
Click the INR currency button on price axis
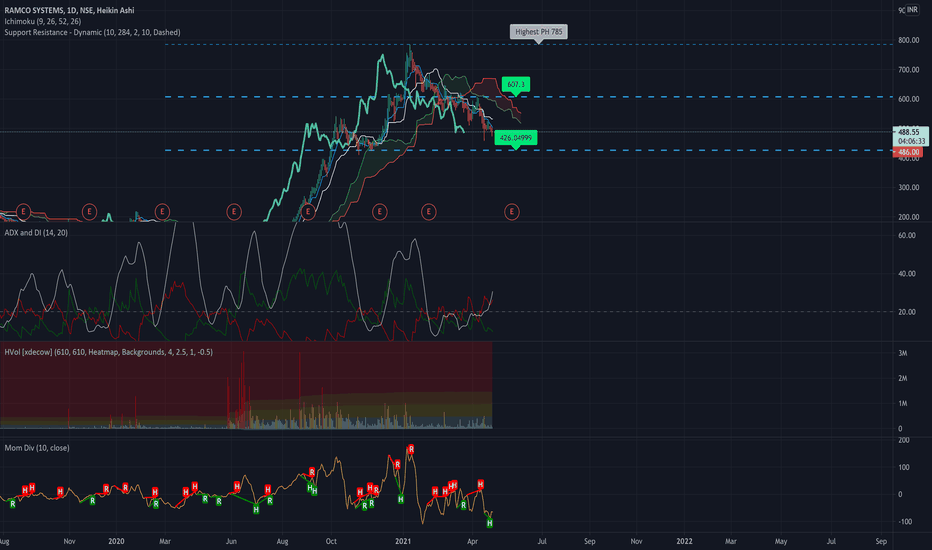(x=912, y=10)
